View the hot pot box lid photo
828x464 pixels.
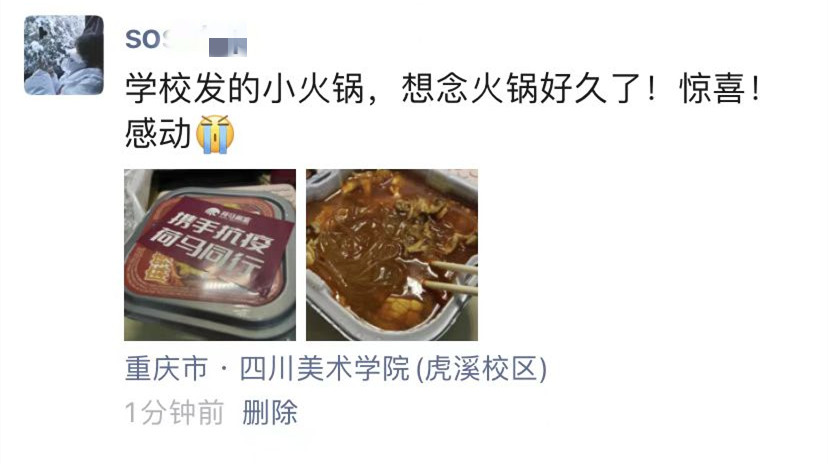pyautogui.click(x=210, y=254)
